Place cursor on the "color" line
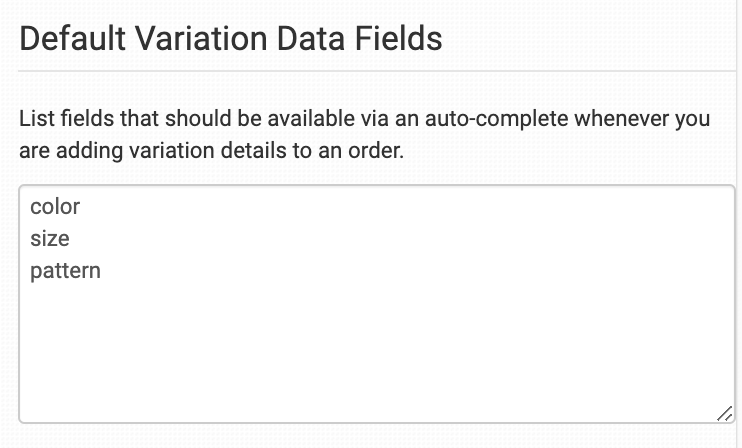Screen dimensions: 742x448 [55, 207]
